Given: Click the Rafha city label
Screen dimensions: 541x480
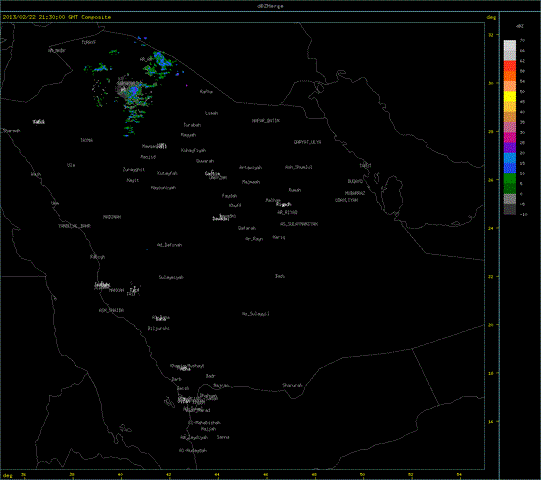Looking at the screenshot, I should click(x=206, y=92).
